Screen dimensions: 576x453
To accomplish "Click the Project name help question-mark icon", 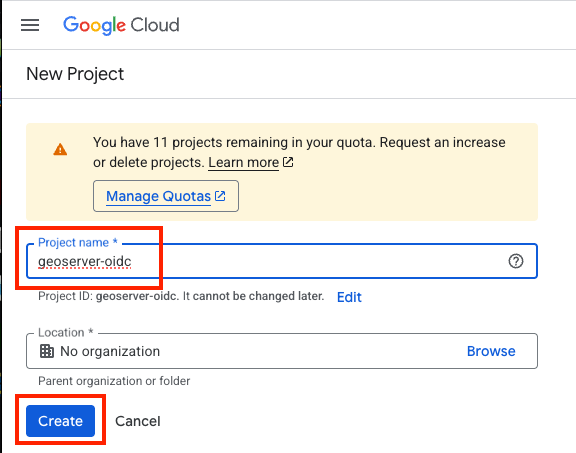I will point(516,261).
